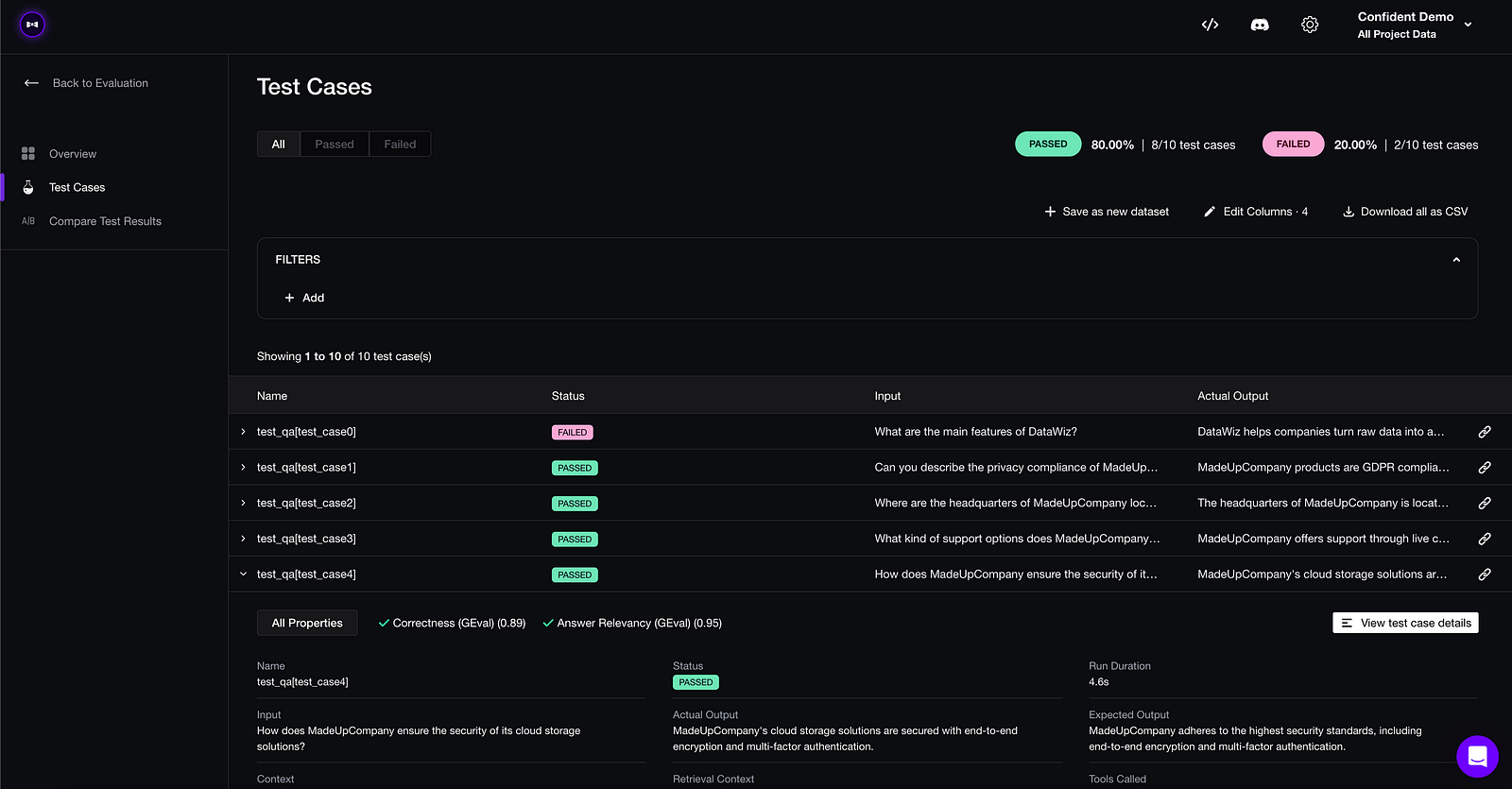Click the Status column header
Viewport: 1512px width, 789px height.
point(568,396)
